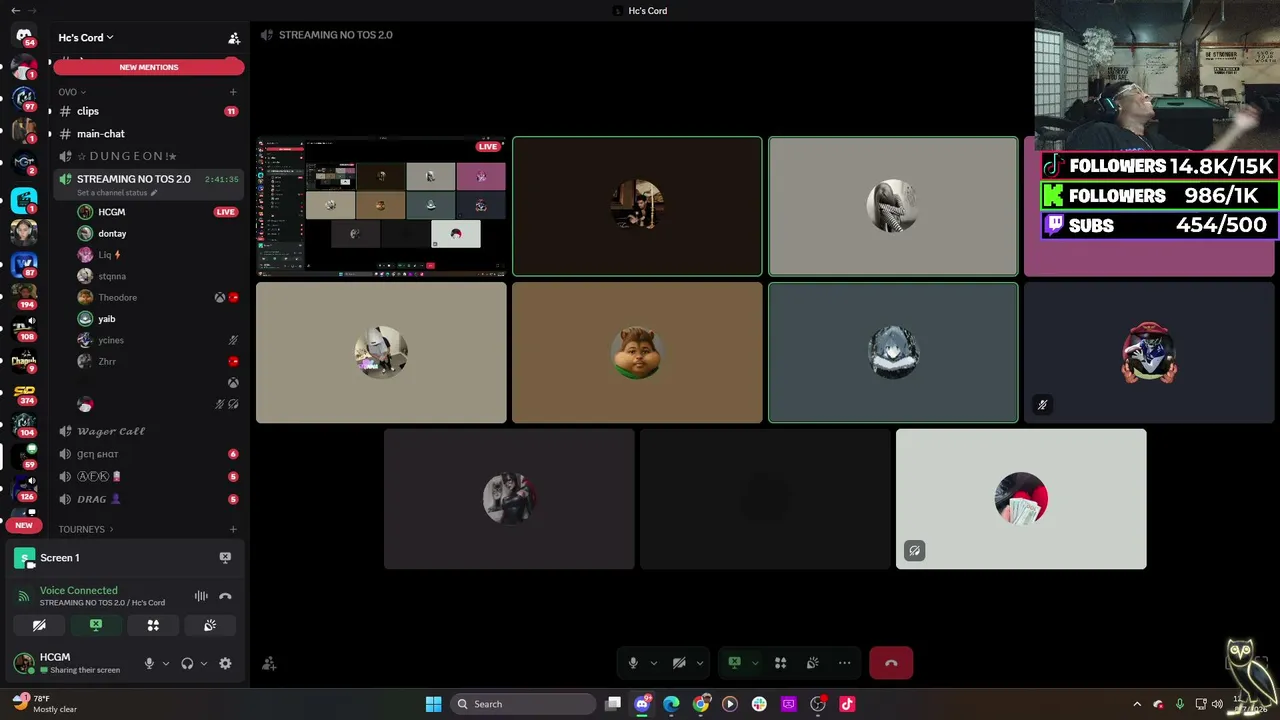Open user settings gear
This screenshot has width=1280, height=720.
(225, 663)
